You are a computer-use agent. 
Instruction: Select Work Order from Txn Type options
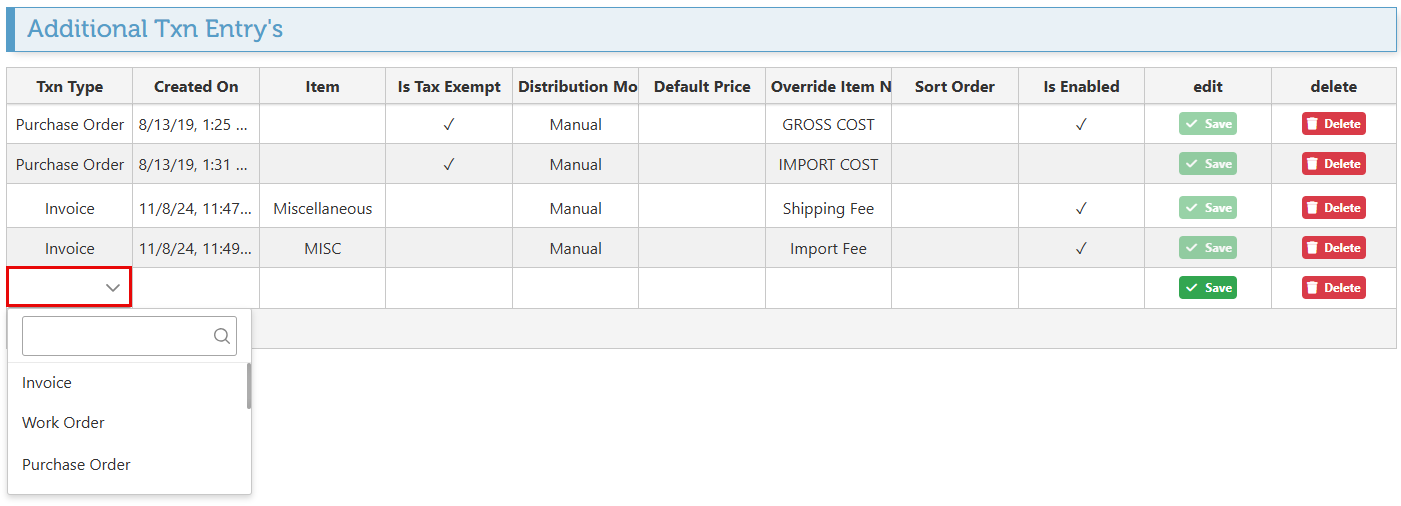pos(63,423)
